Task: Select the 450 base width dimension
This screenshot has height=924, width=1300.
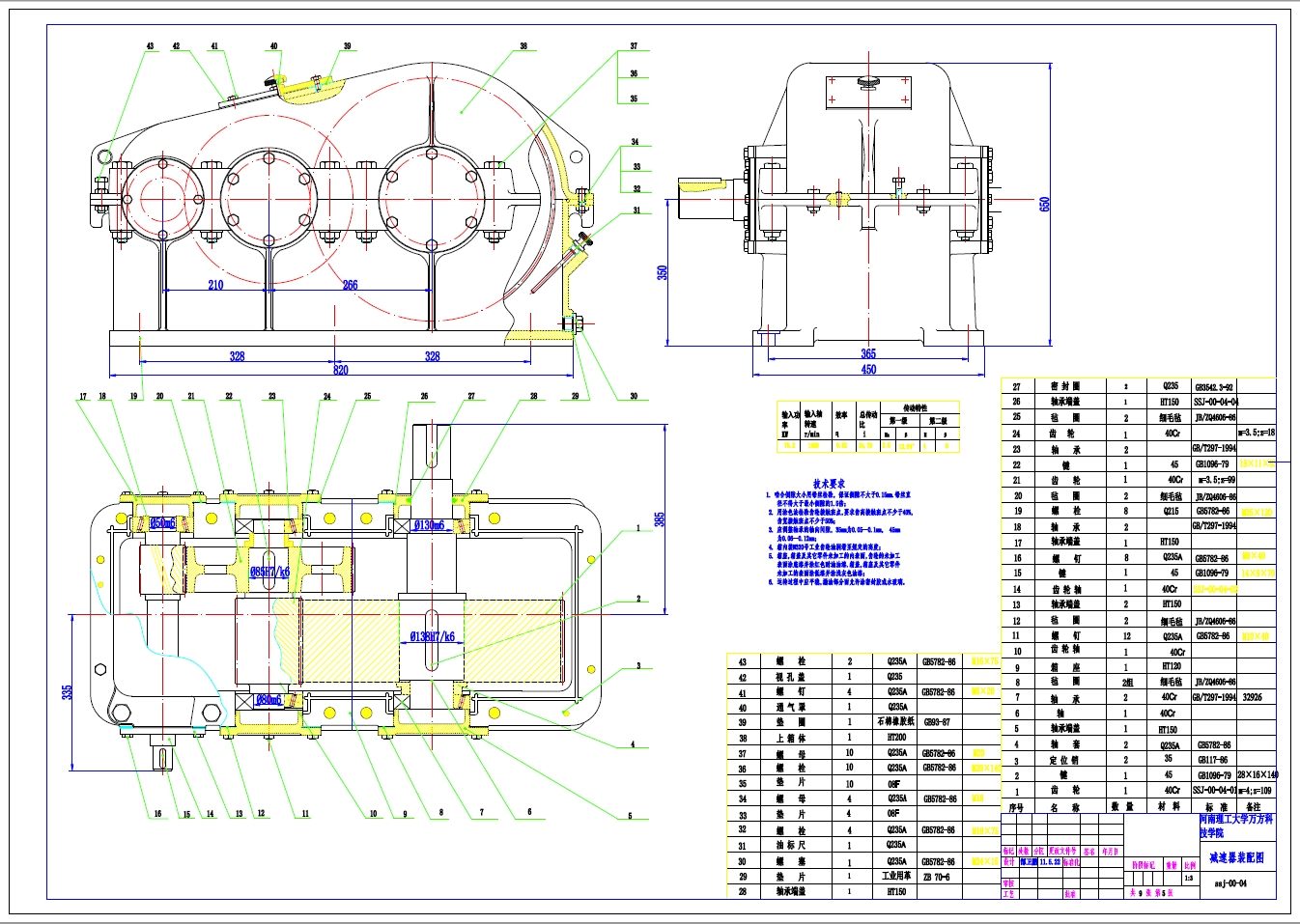Action: pos(868,370)
